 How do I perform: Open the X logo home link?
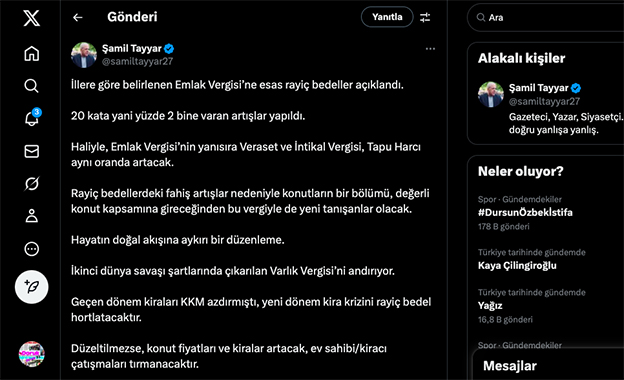[x=31, y=18]
